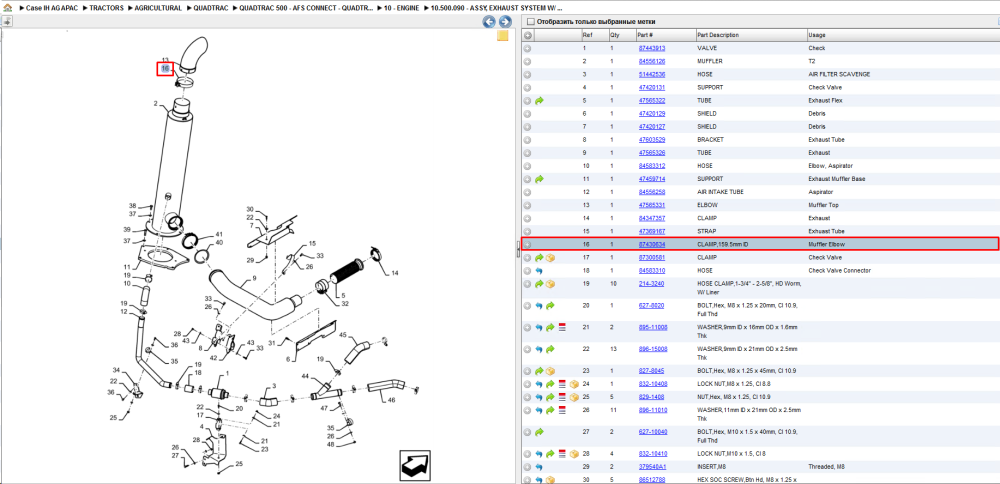Image resolution: width=1000 pixels, height=484 pixels.
Task: Click green arrow icon on CLAMP row 17
Action: tap(540, 258)
